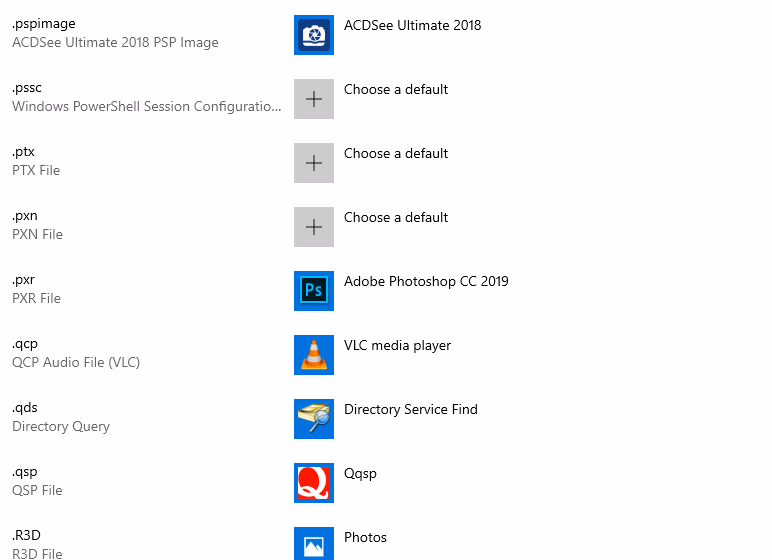The height and width of the screenshot is (560, 772).
Task: Click the Photos app icon for .R3D
Action: [314, 545]
